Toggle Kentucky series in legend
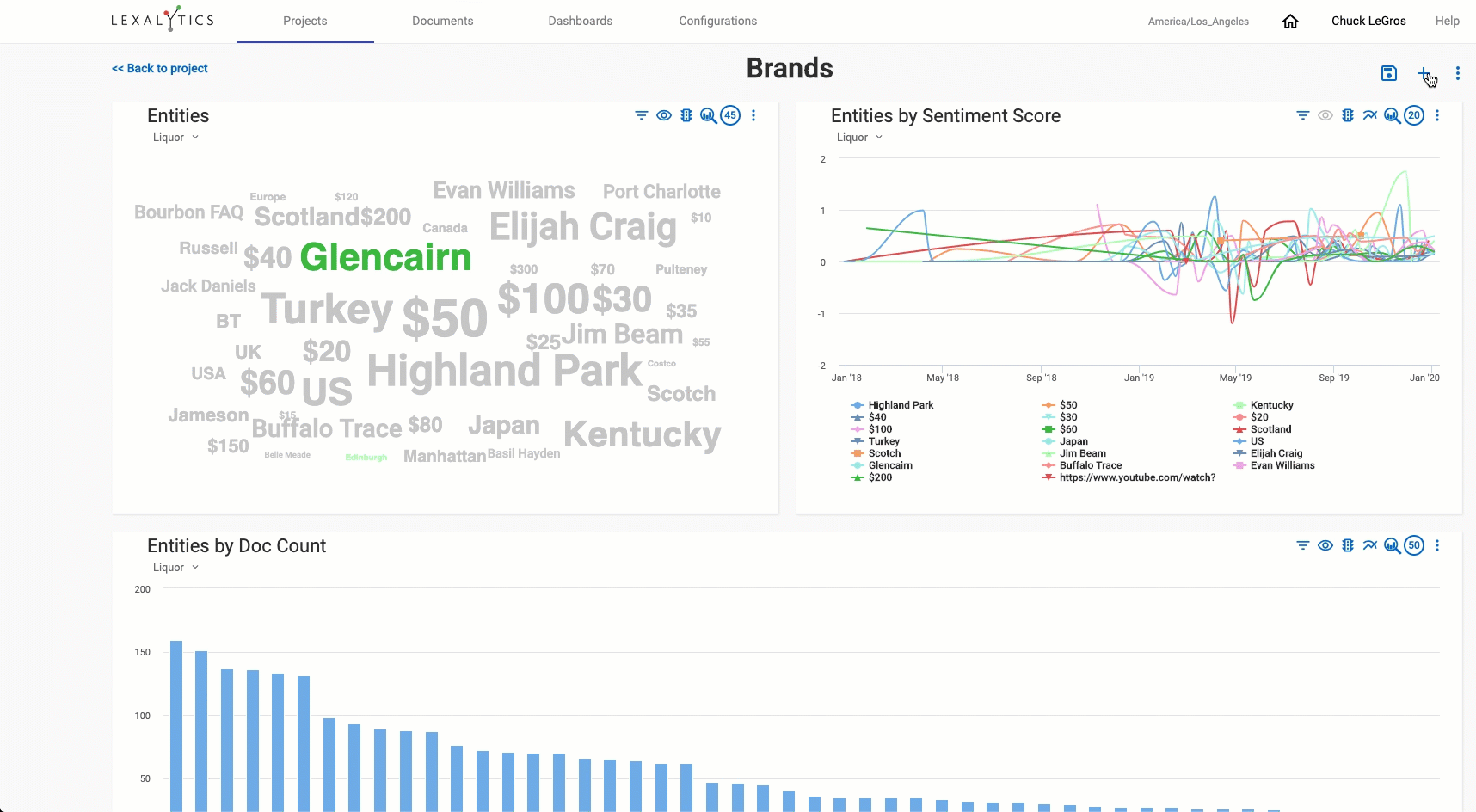 tap(1263, 405)
